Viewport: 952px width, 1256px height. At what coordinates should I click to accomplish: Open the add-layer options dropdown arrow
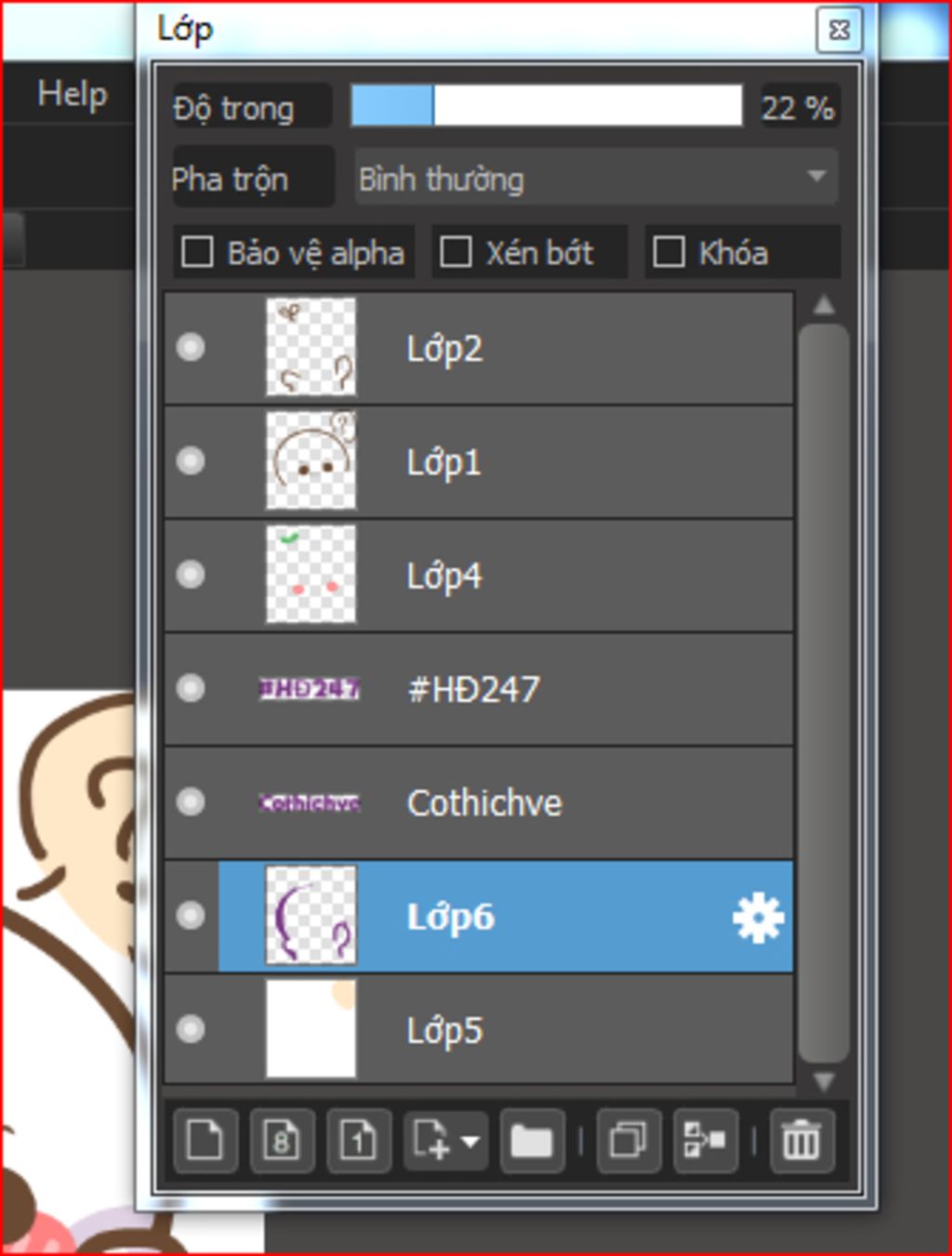[470, 1141]
